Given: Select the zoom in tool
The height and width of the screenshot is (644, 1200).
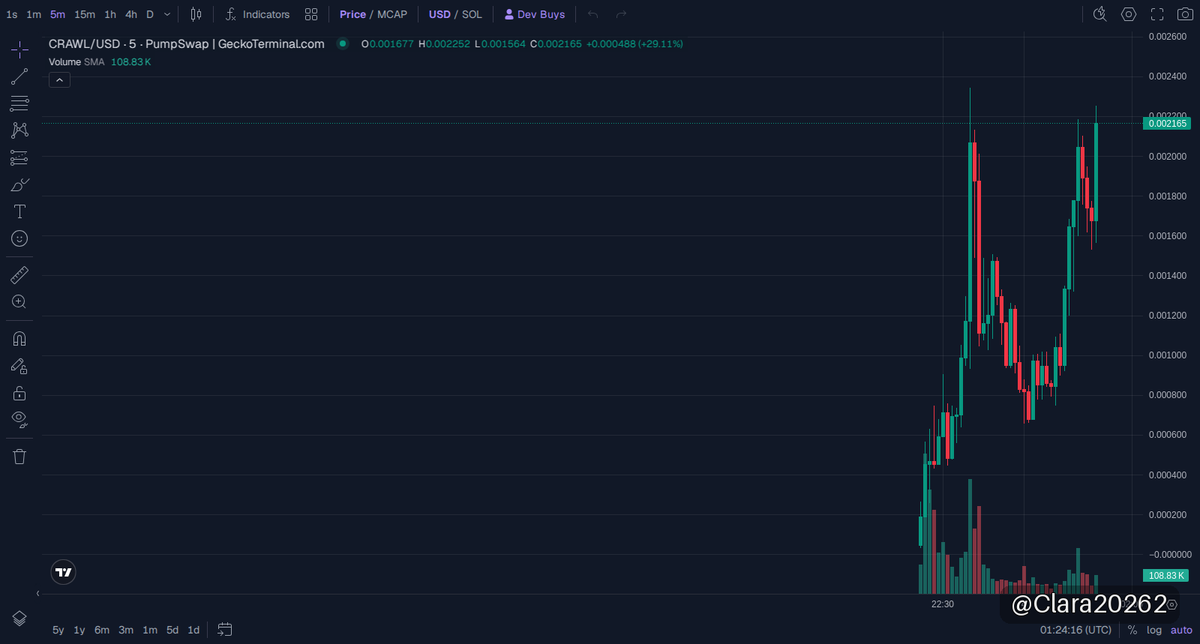Looking at the screenshot, I should [x=19, y=301].
